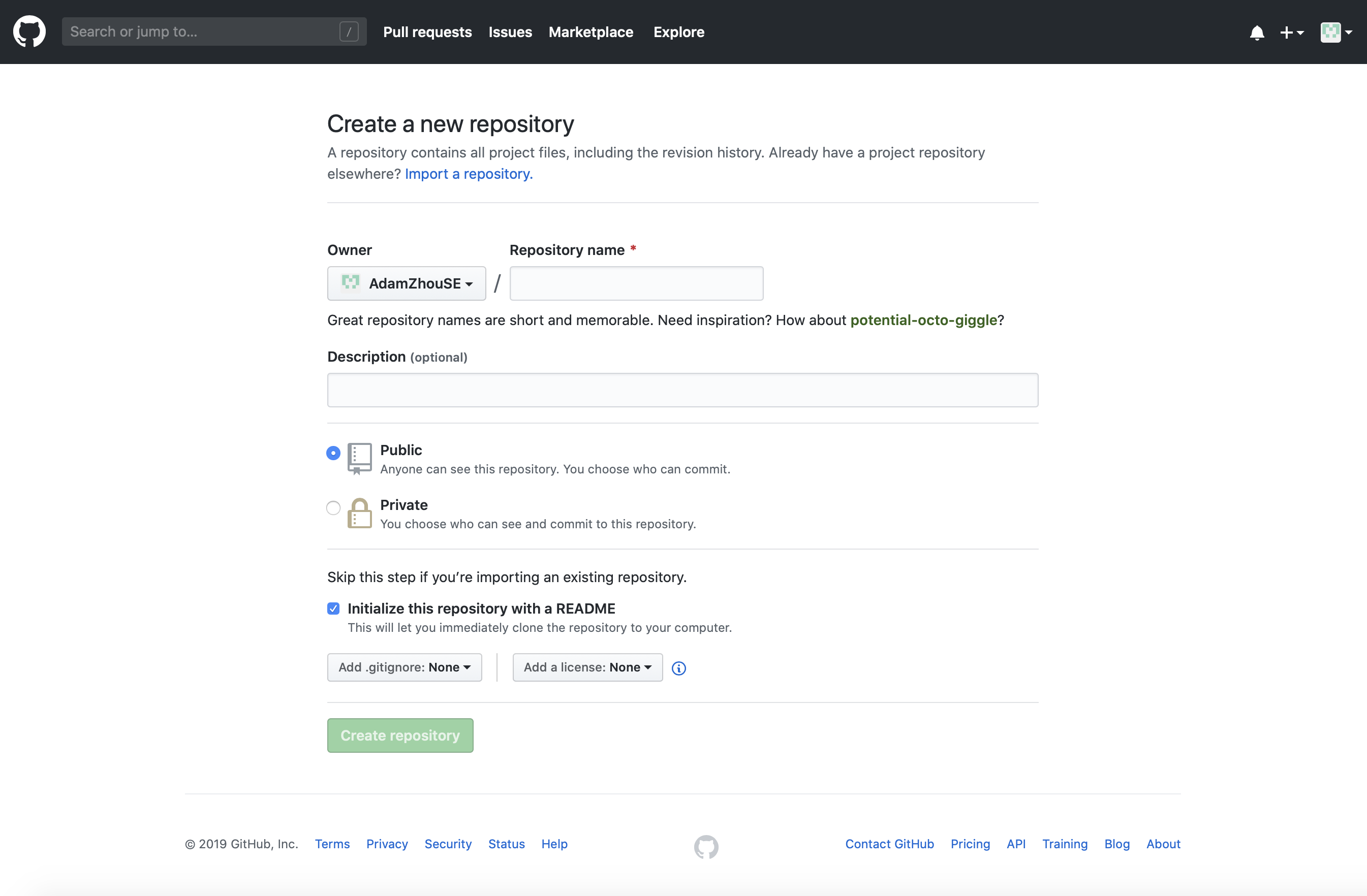Open the Add a license dropdown
The height and width of the screenshot is (896, 1367).
pos(587,667)
